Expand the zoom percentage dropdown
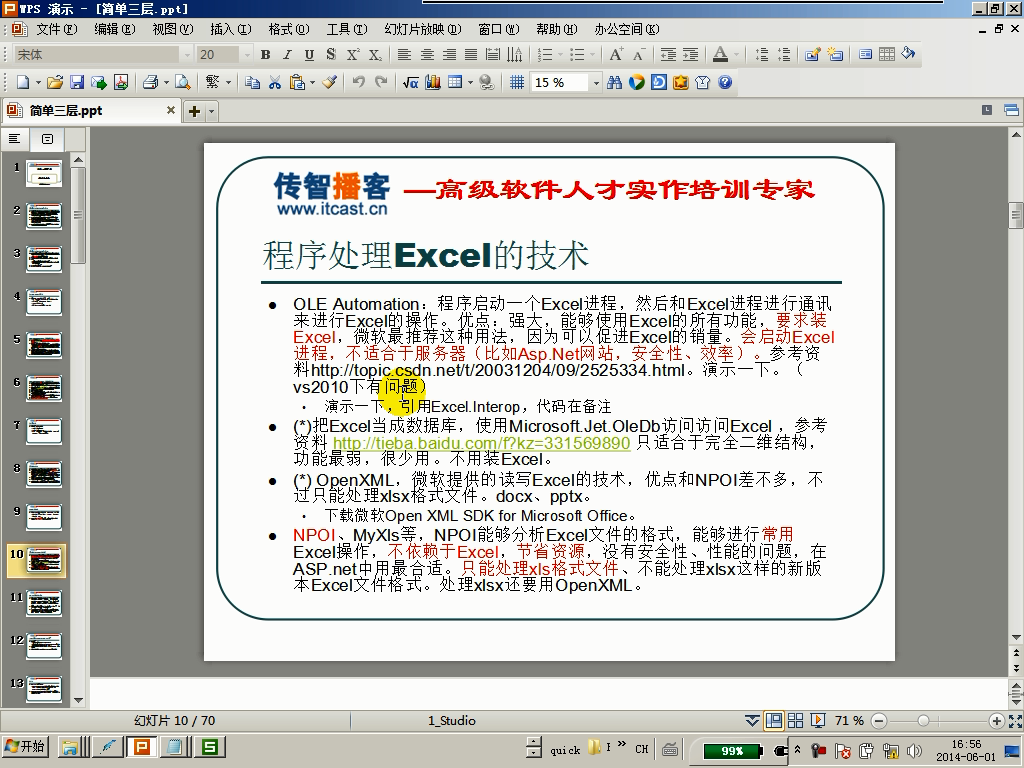This screenshot has height=768, width=1024. [x=595, y=83]
